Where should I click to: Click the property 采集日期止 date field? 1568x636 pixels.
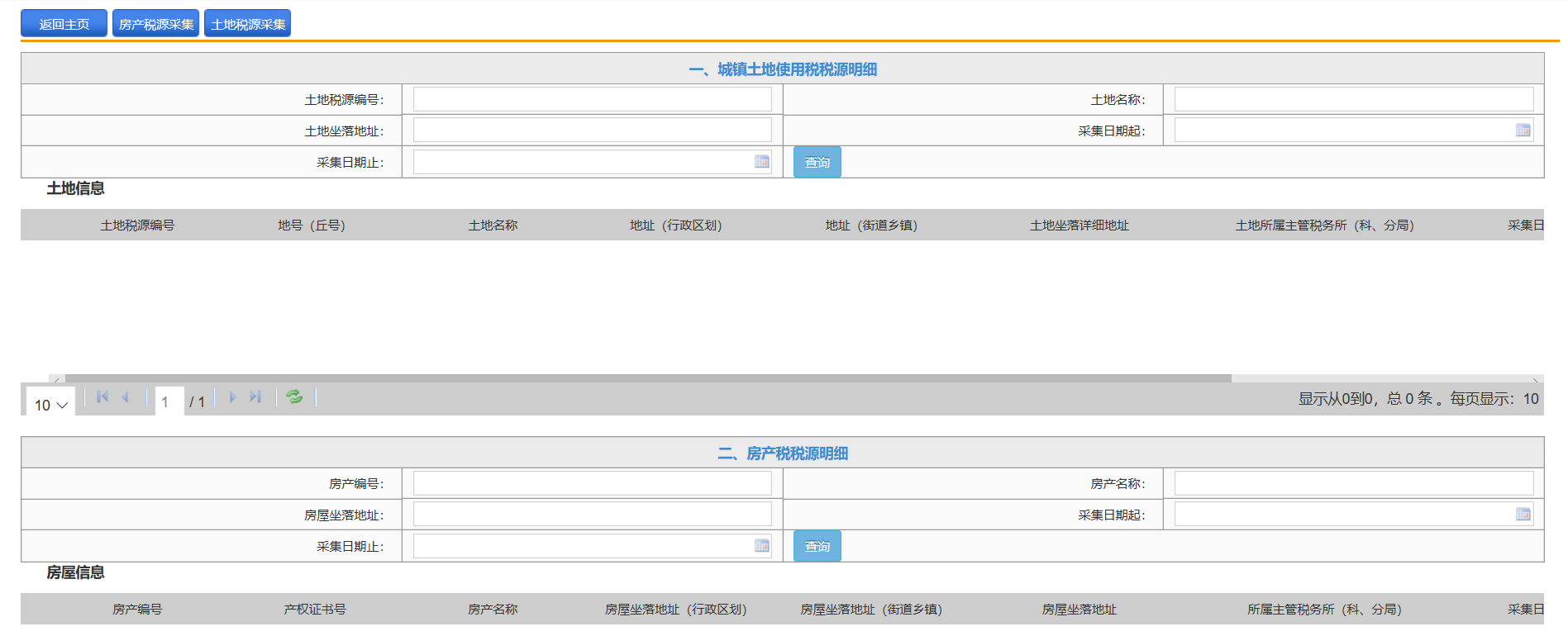coord(592,545)
